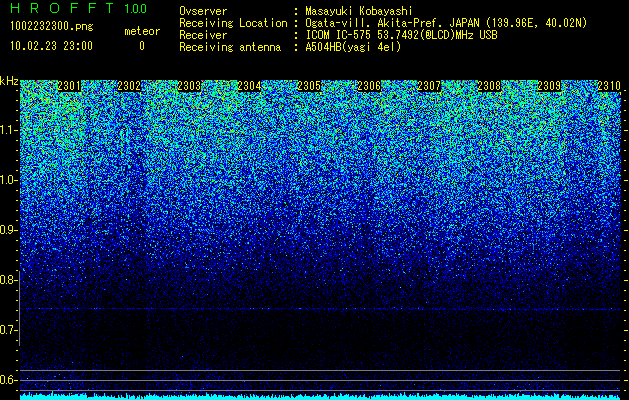Click the 2308 time marker
Image resolution: width=629 pixels, height=400 pixels.
click(489, 86)
